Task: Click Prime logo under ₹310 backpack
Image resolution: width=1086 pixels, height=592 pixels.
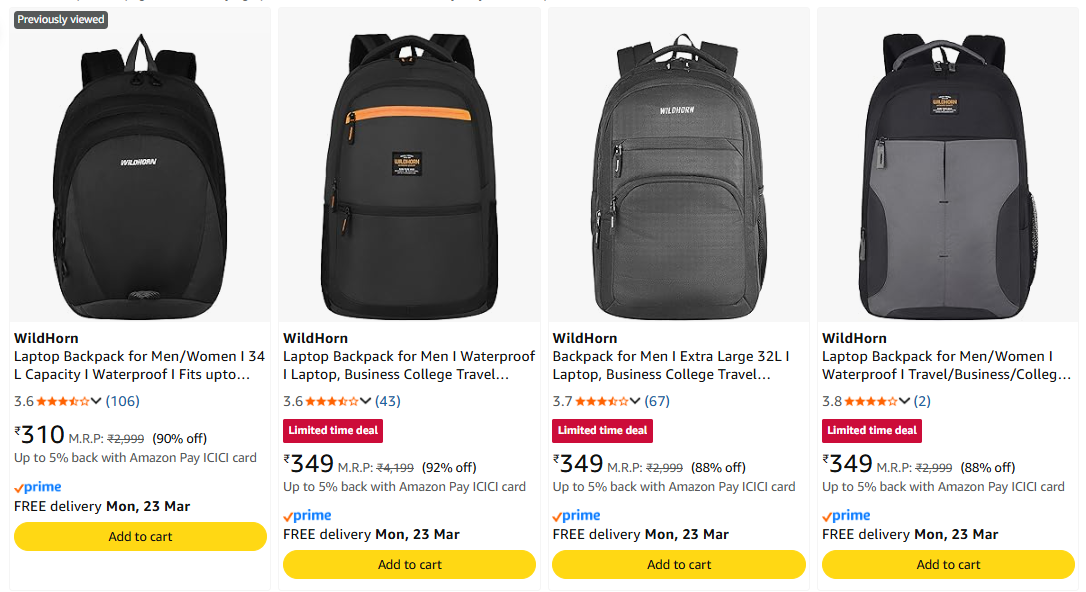Action: 38,487
